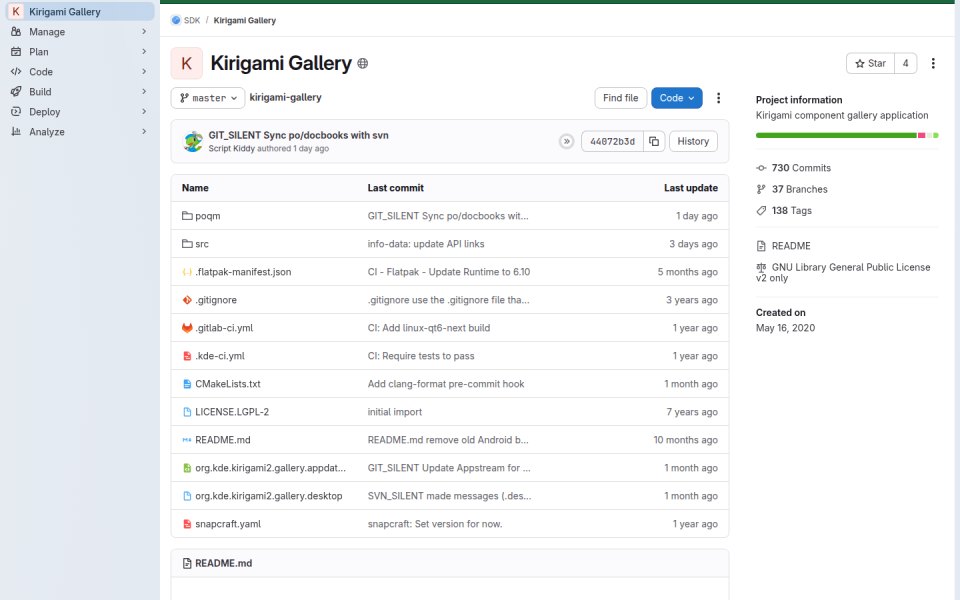Open the .gitlab-ci.yml file
This screenshot has width=960, height=600.
[x=224, y=328]
